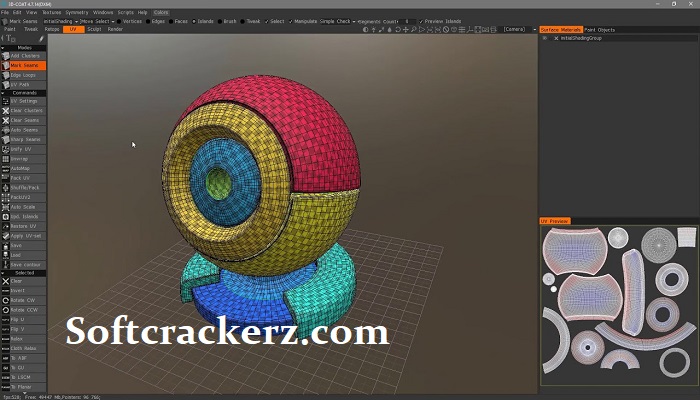Open the Camera dropdown
Image resolution: width=700 pixels, height=400 pixels.
pos(519,29)
